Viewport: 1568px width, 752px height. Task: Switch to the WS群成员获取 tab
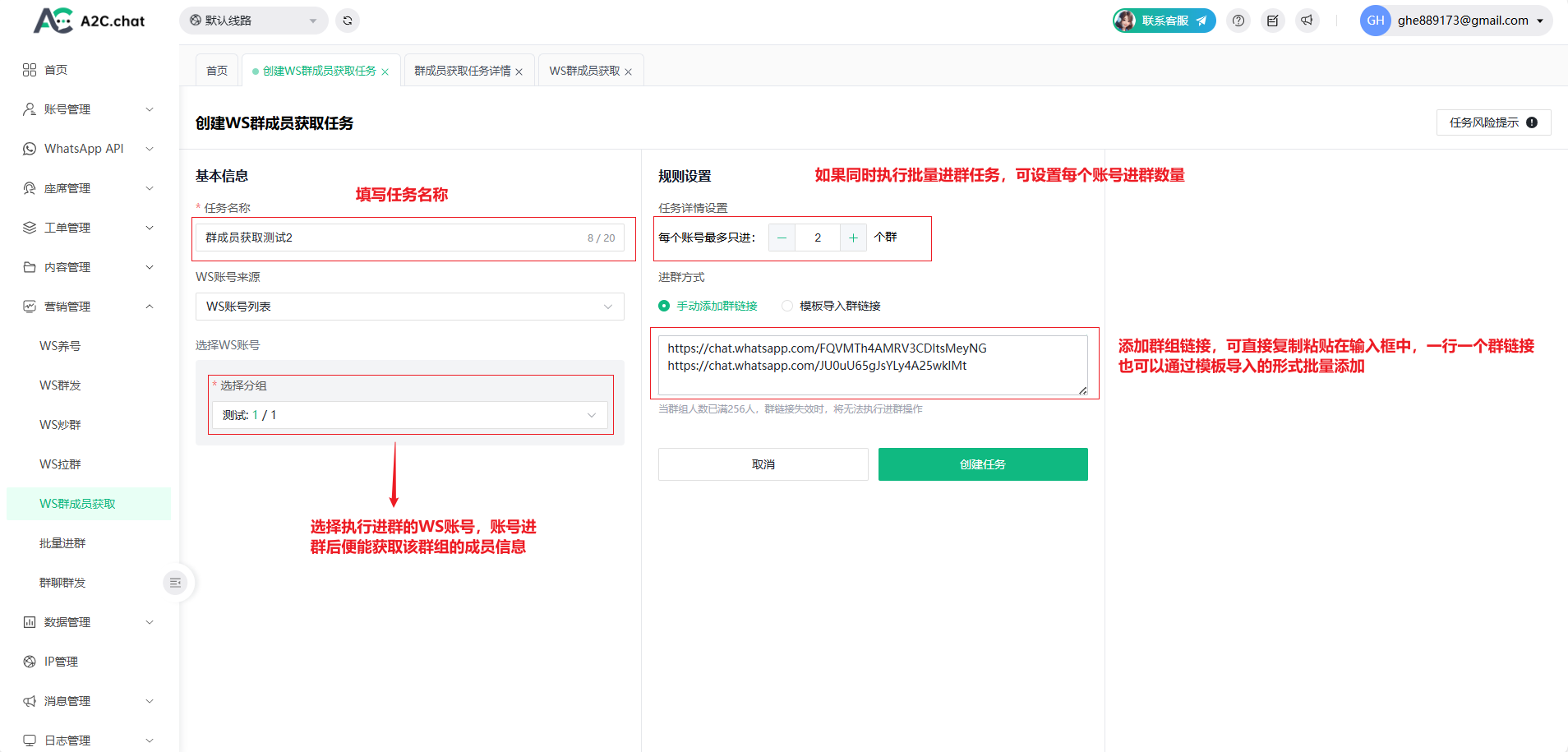click(584, 71)
